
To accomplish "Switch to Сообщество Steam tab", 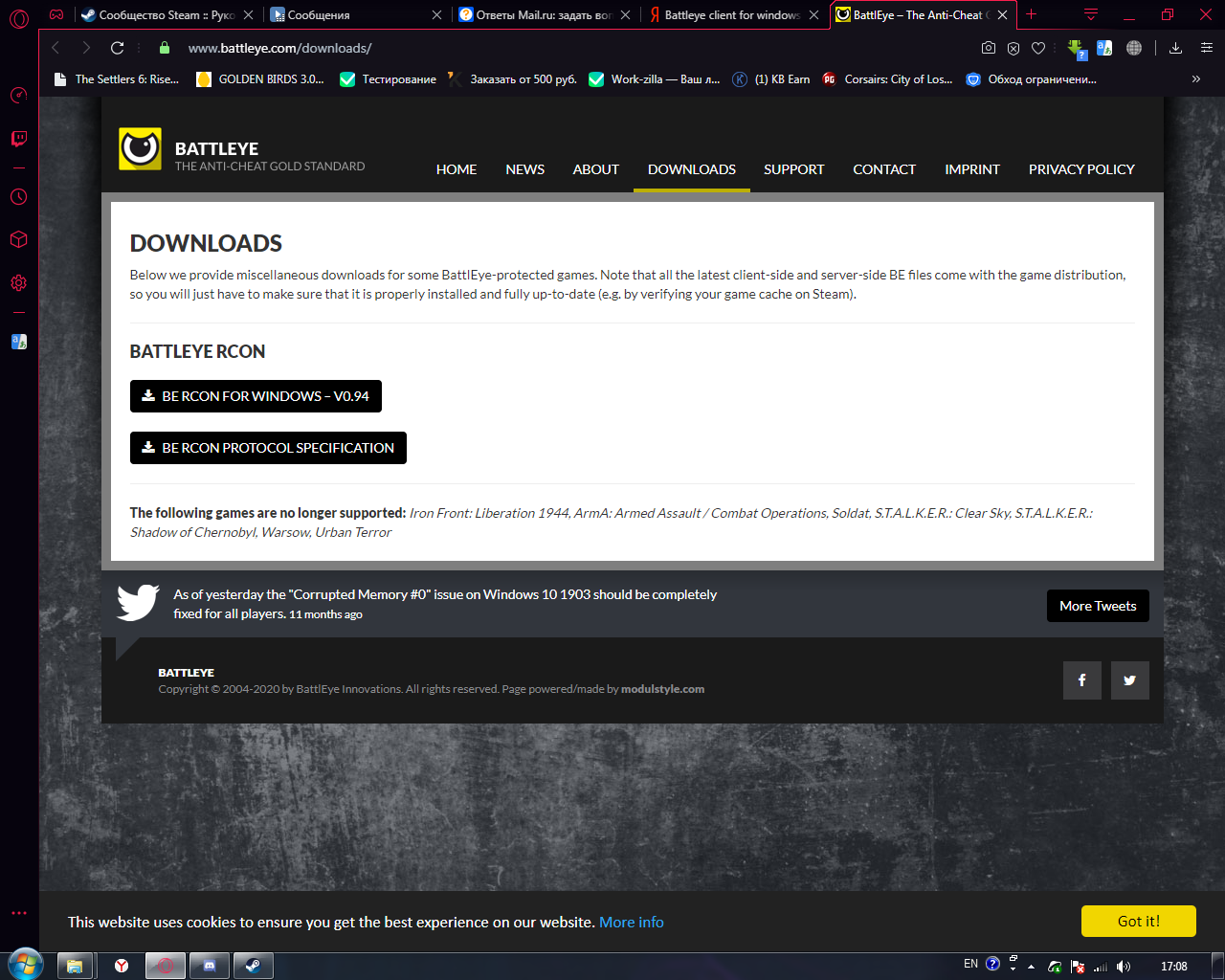I will pyautogui.click(x=167, y=15).
